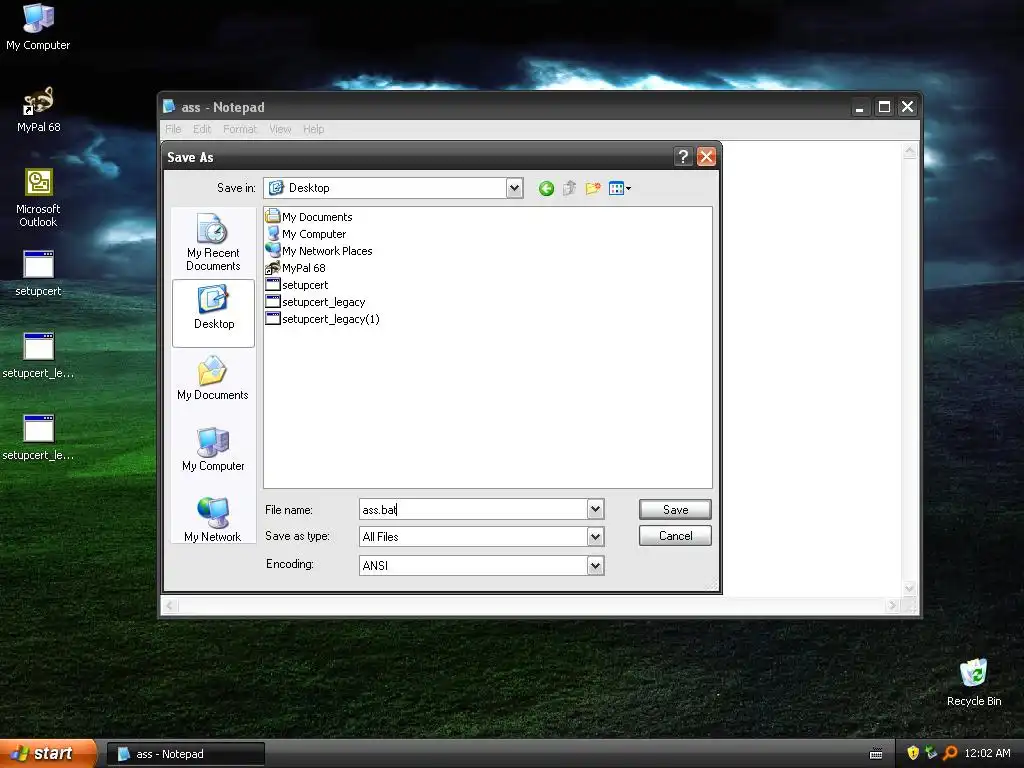Select My Computer in the file list

click(306, 234)
